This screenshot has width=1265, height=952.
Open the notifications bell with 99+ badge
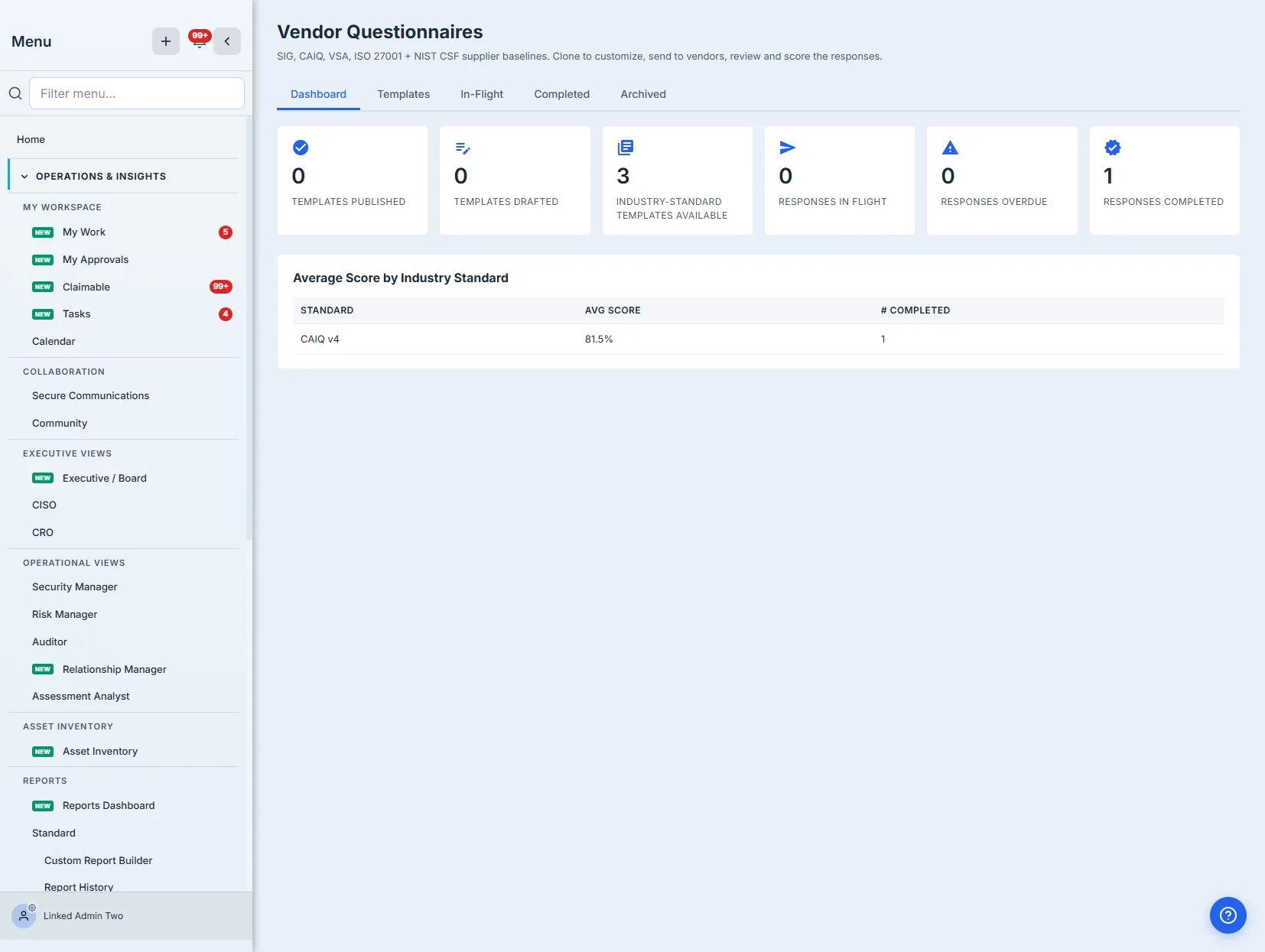(199, 41)
